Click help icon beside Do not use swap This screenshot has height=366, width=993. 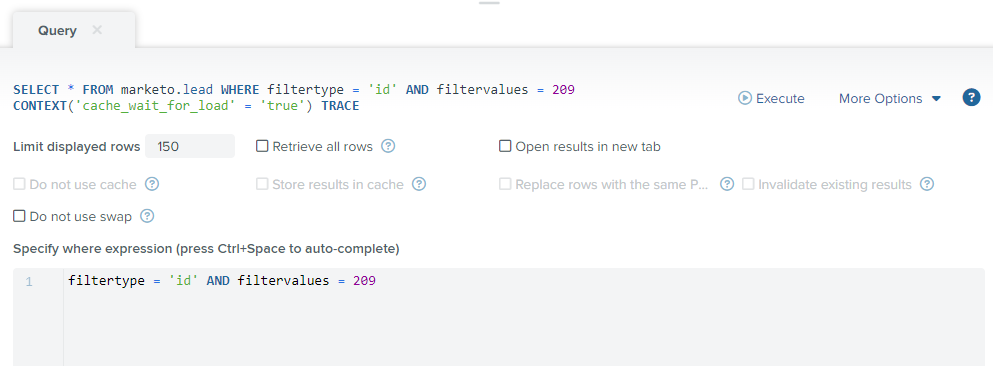pos(147,217)
